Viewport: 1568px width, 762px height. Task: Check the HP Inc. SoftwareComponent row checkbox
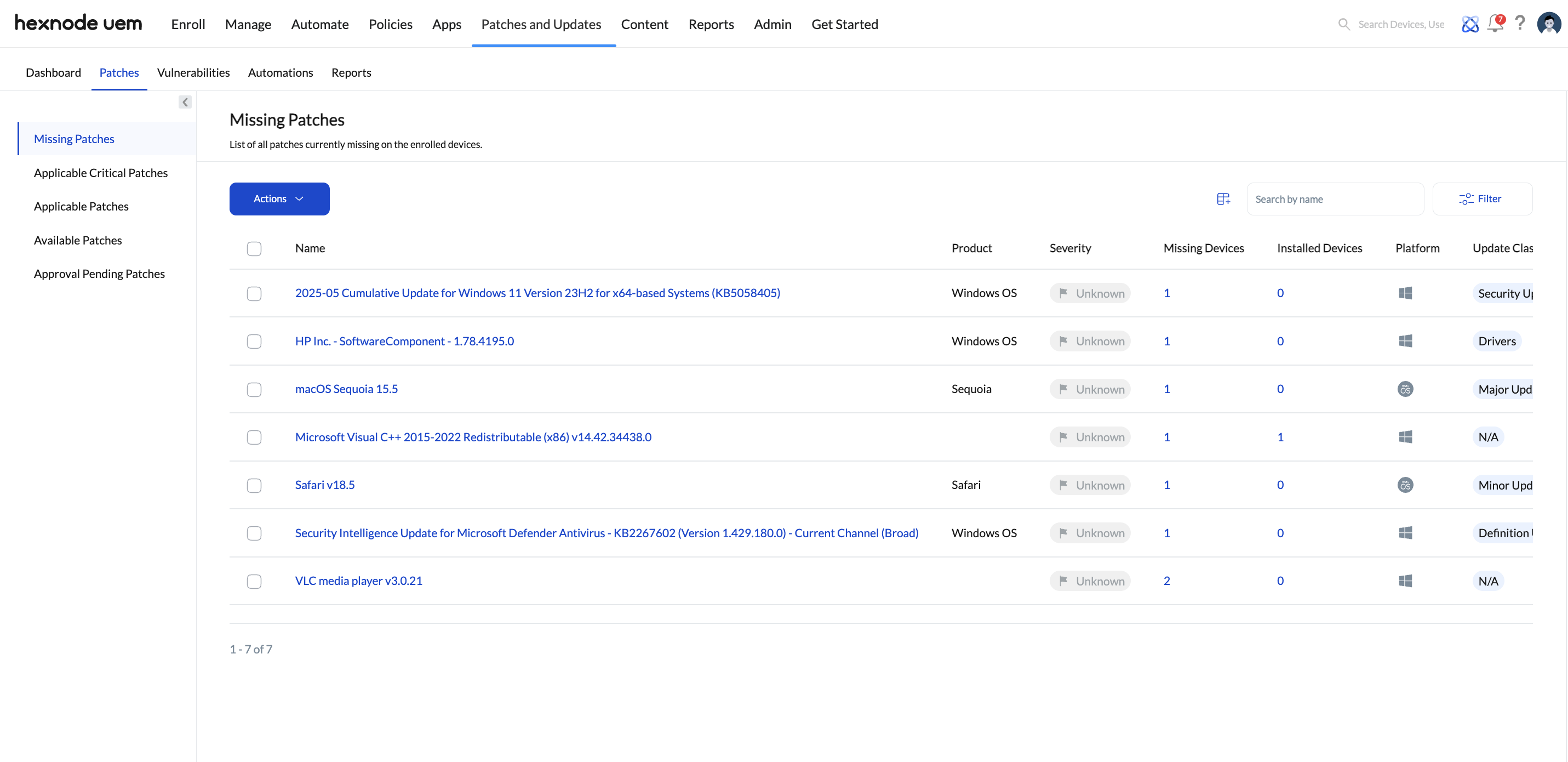[x=254, y=341]
